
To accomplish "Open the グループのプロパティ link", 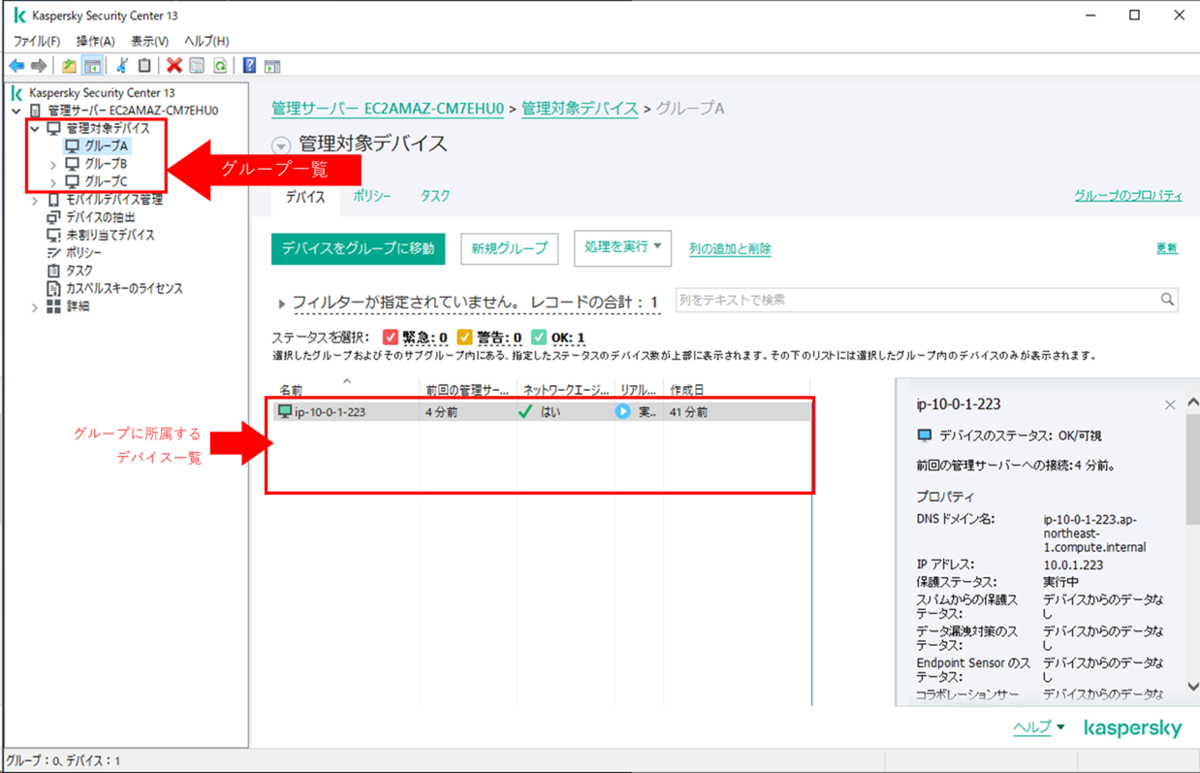I will (1128, 196).
